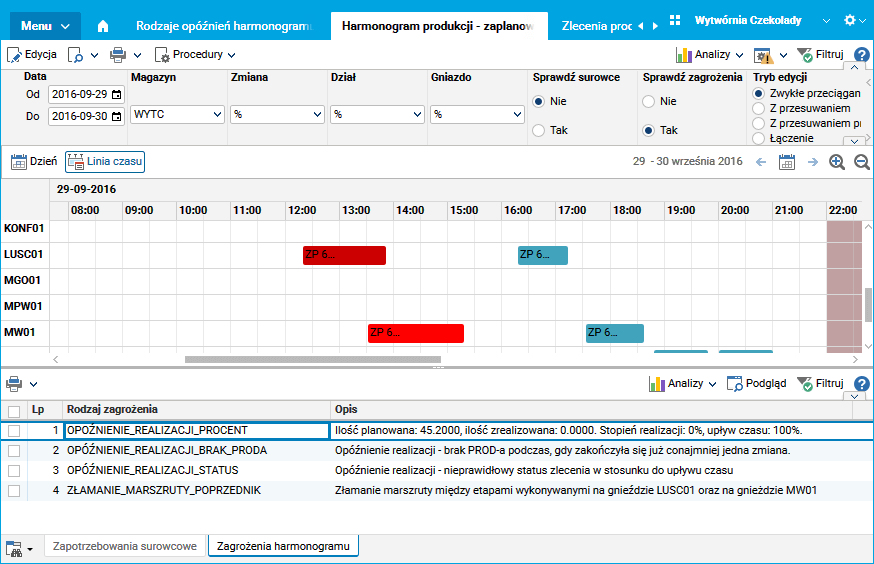This screenshot has height=564, width=874.
Task: Open the Magazyn WYTC dropdown
Action: (x=177, y=114)
